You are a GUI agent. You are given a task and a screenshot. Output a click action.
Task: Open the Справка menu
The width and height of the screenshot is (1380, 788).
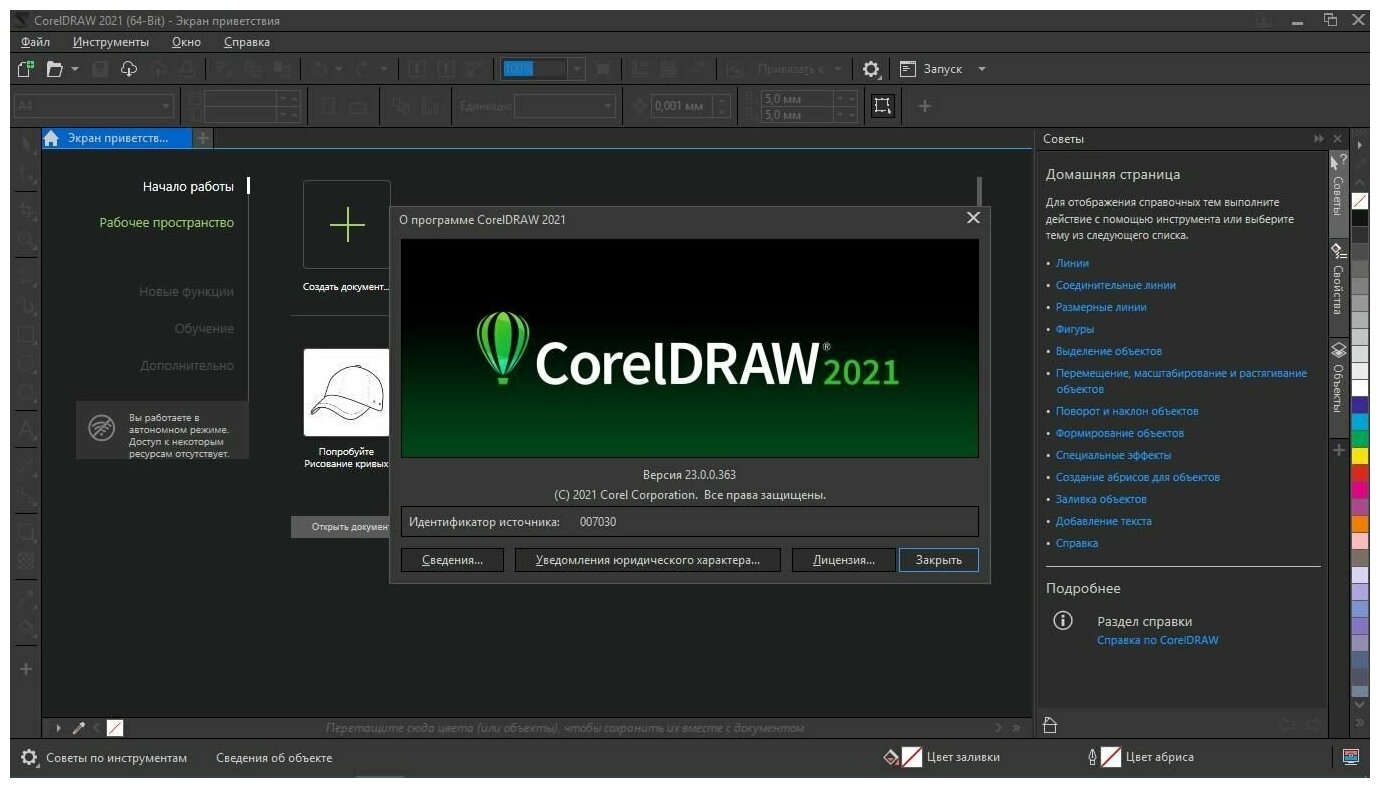coord(247,42)
